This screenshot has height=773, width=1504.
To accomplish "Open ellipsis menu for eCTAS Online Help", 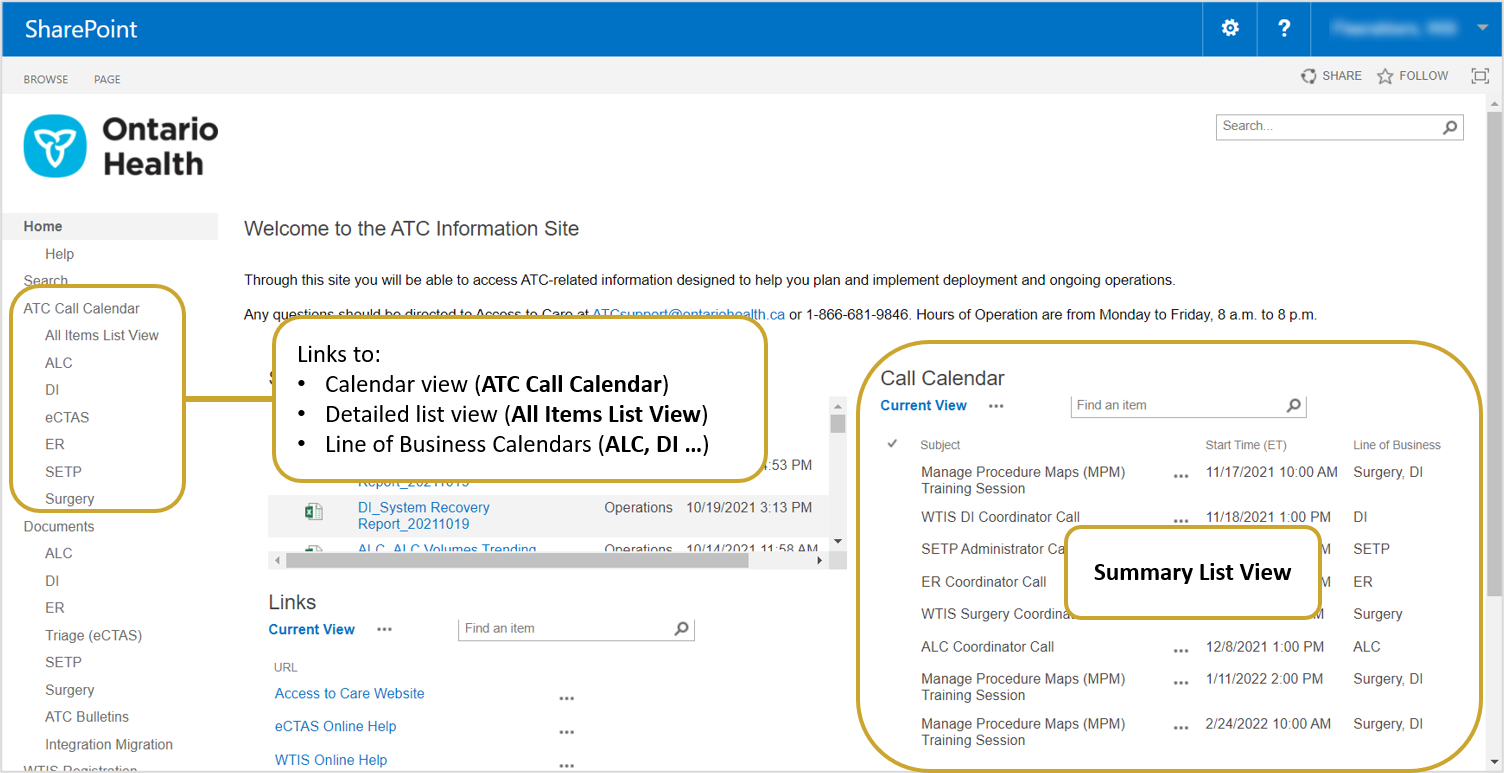I will coord(567,732).
